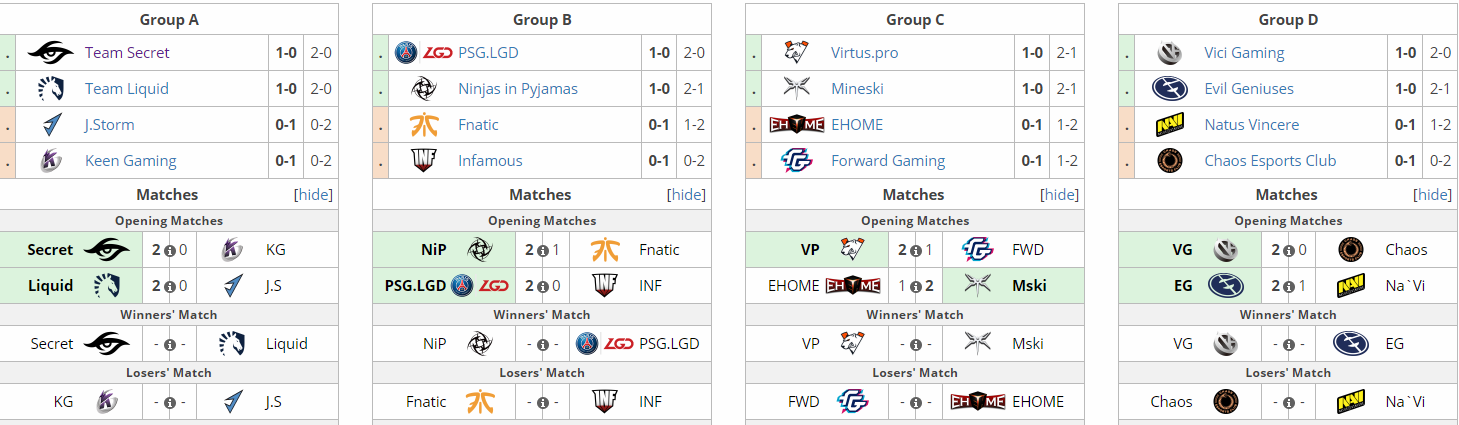Expand details of EG vs Na`Vi opening match
The width and height of the screenshot is (1459, 425).
pos(1288,287)
